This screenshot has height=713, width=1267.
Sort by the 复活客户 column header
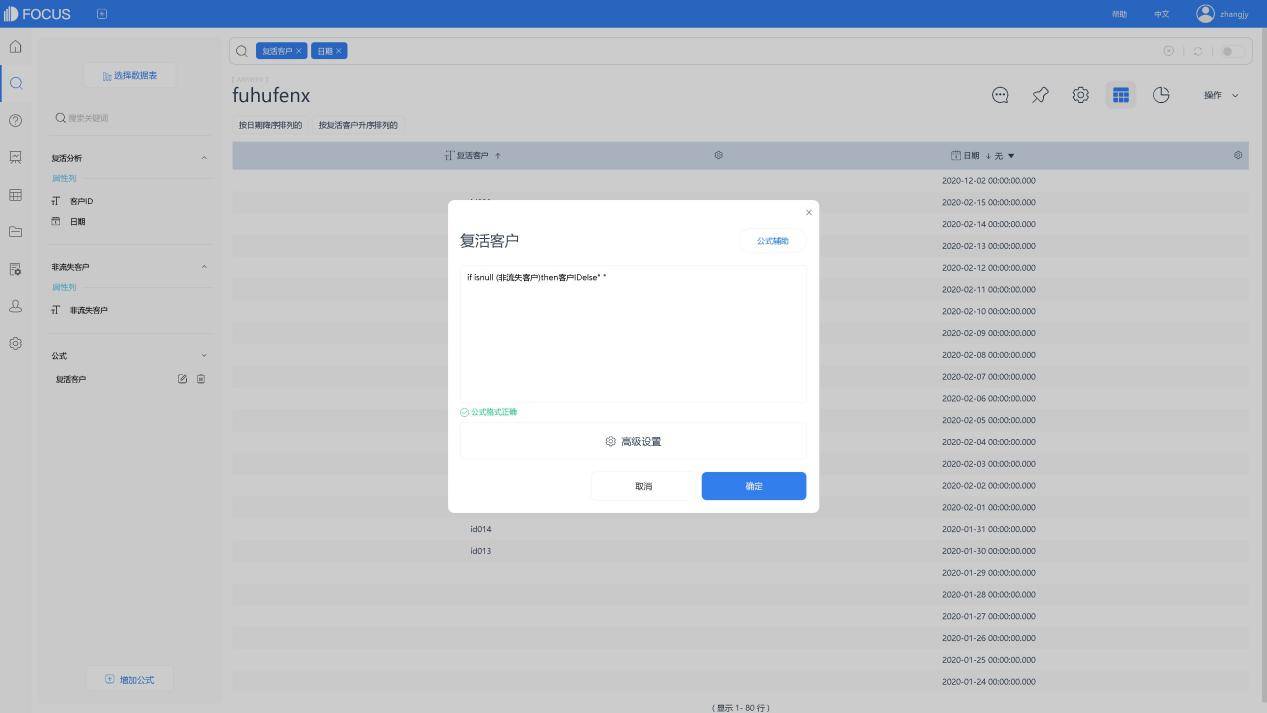473,155
